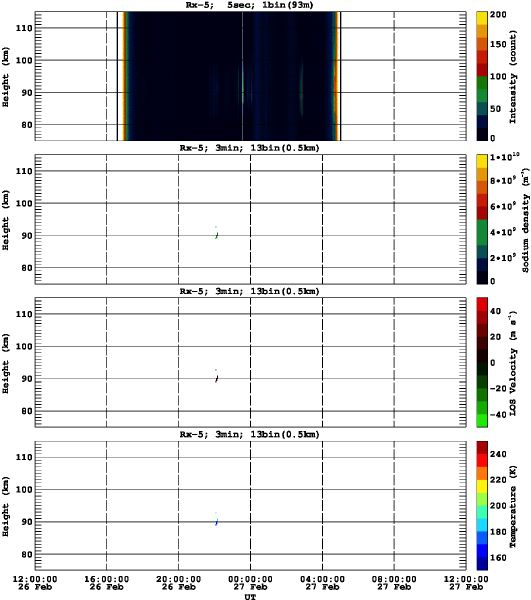Click the faint green streak near 03:00 in intensity plot

click(x=301, y=90)
